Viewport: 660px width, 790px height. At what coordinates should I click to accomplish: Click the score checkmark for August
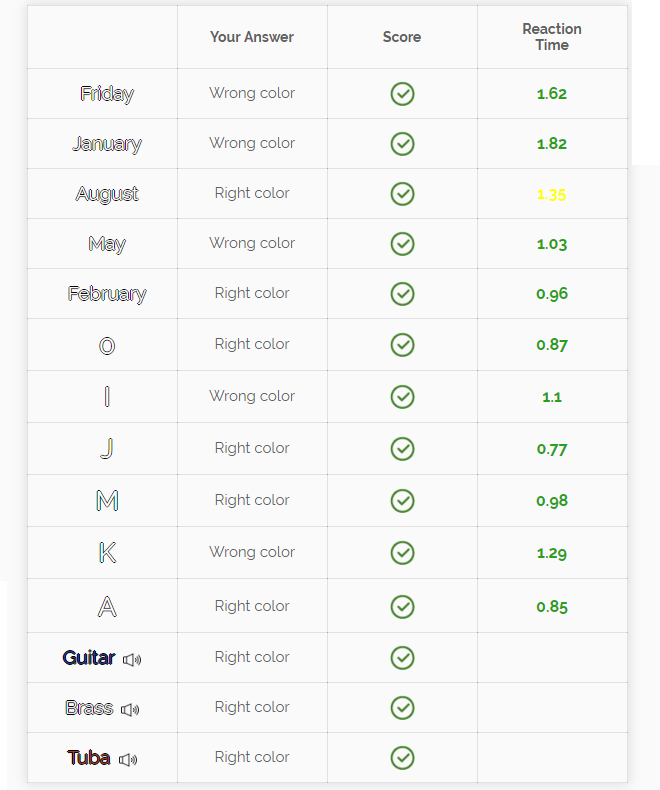coord(402,194)
